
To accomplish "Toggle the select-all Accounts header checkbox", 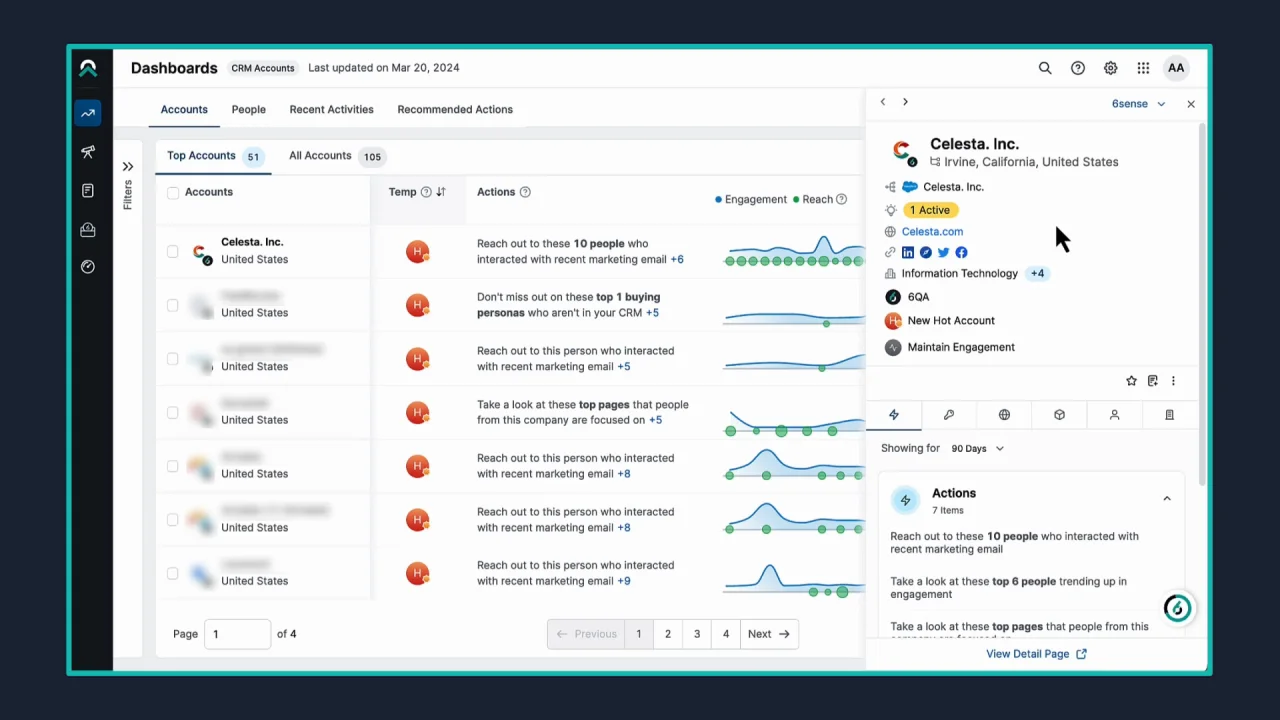I will [x=173, y=193].
